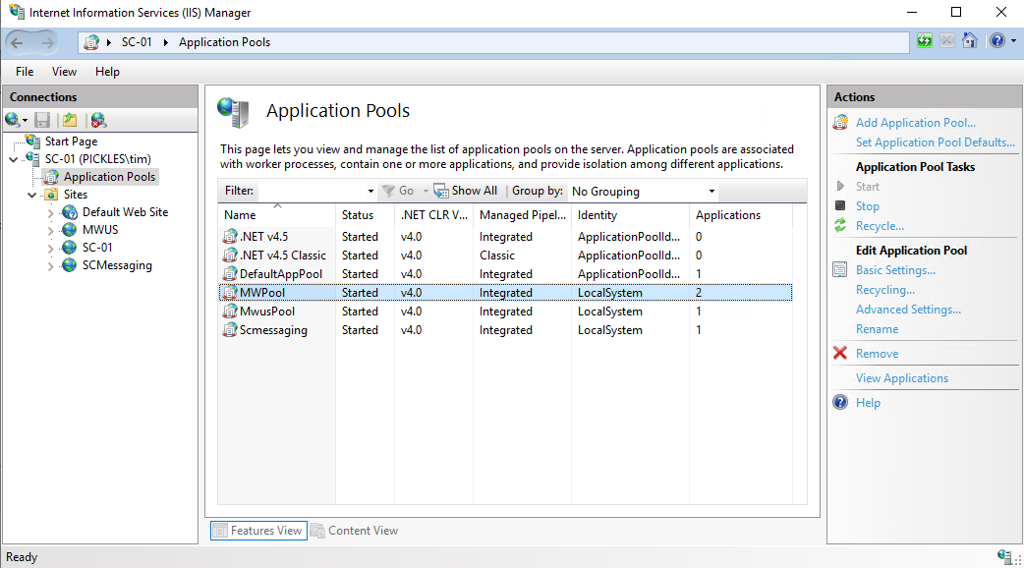Click SC-01 in the breadcrumb path
The image size is (1024, 568).
pos(136,42)
